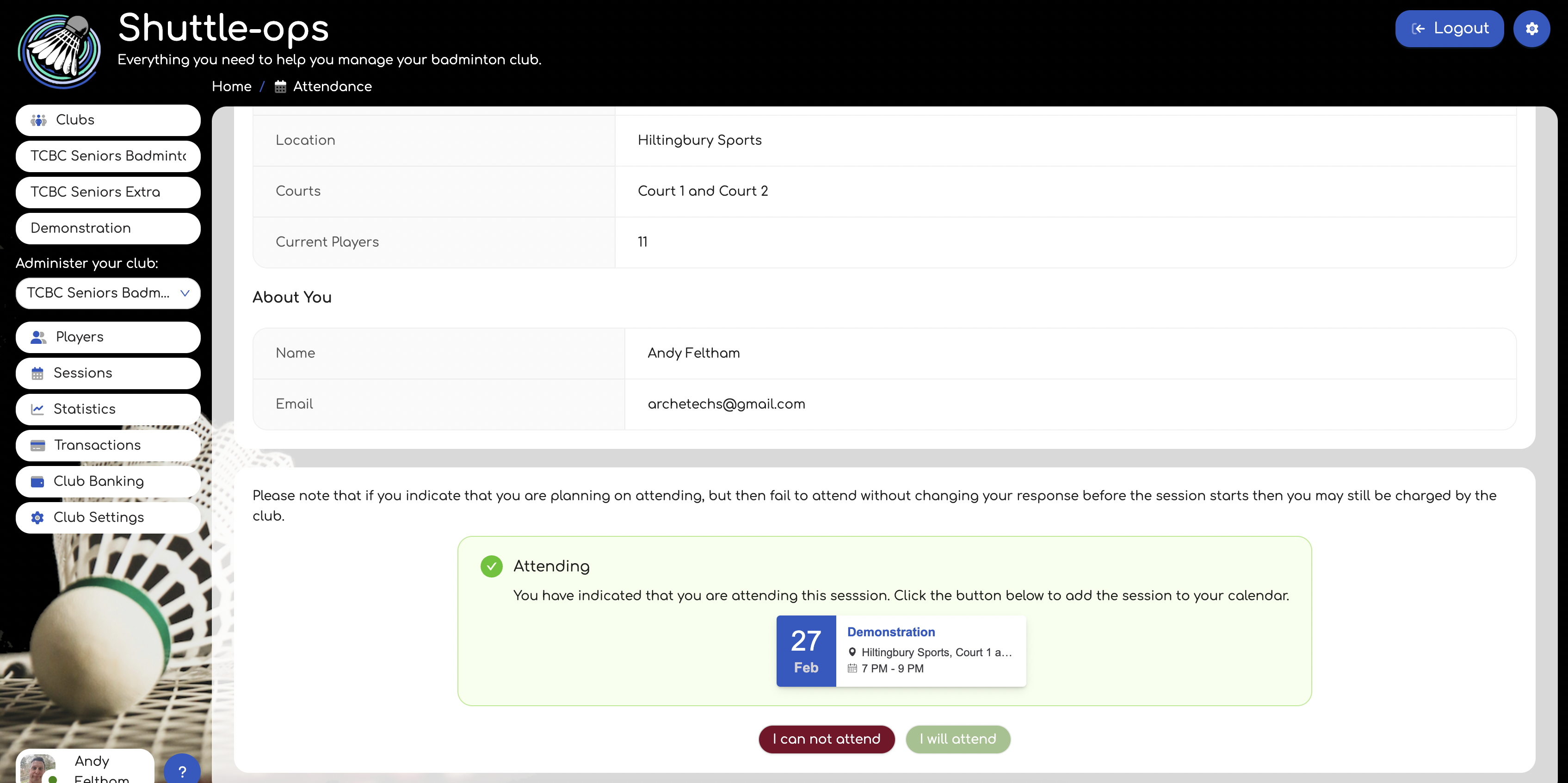Click the Shuttle-ops shuttlecock logo
This screenshot has height=783, width=1568.
tap(60, 51)
